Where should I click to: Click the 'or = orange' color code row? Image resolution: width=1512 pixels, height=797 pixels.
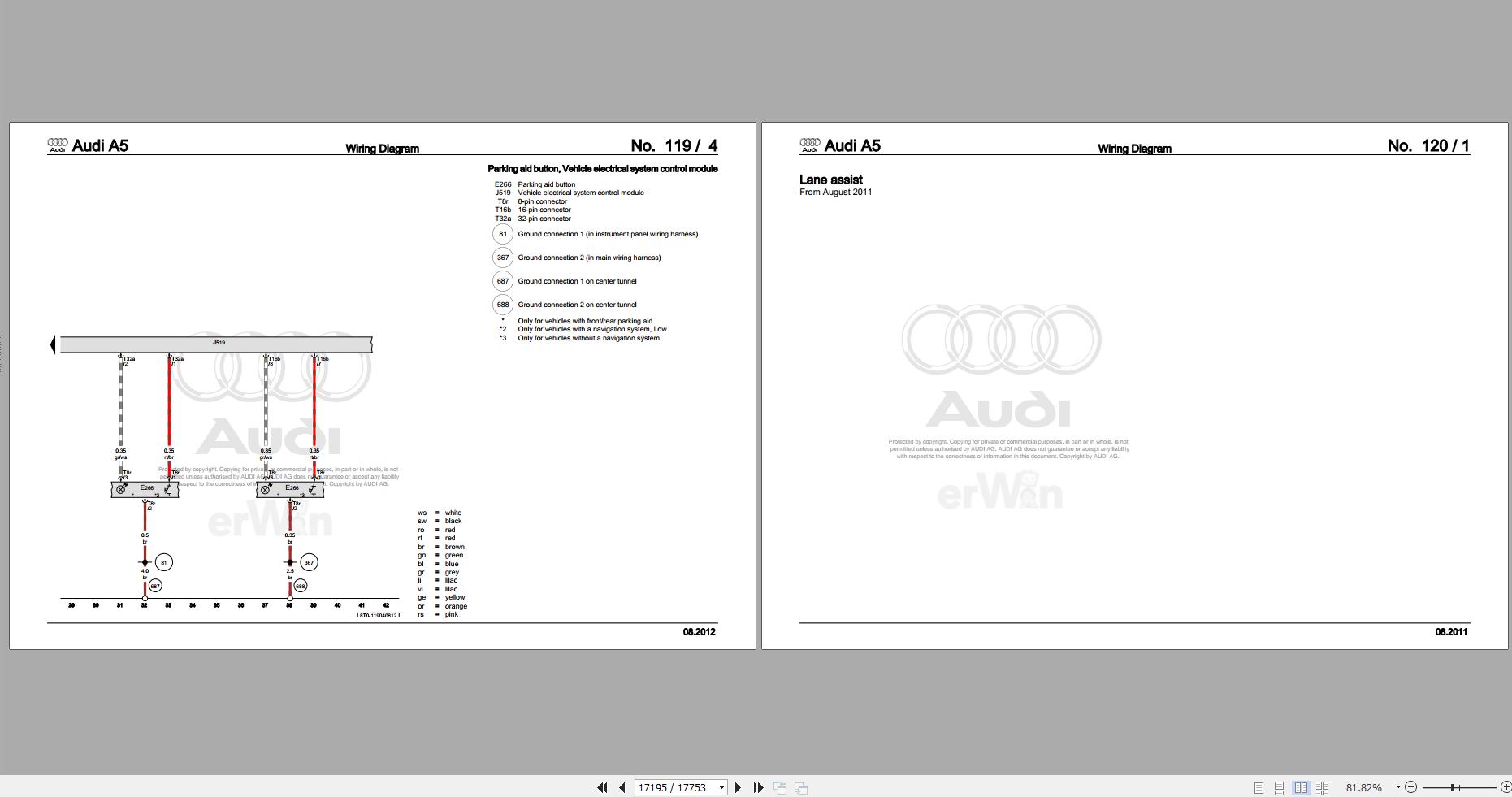(443, 606)
